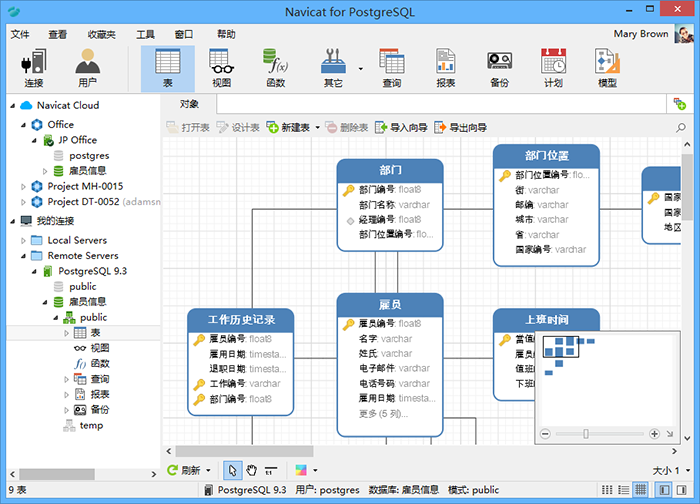Open the 大小 1 size dropdown
700x504 pixels.
point(671,471)
